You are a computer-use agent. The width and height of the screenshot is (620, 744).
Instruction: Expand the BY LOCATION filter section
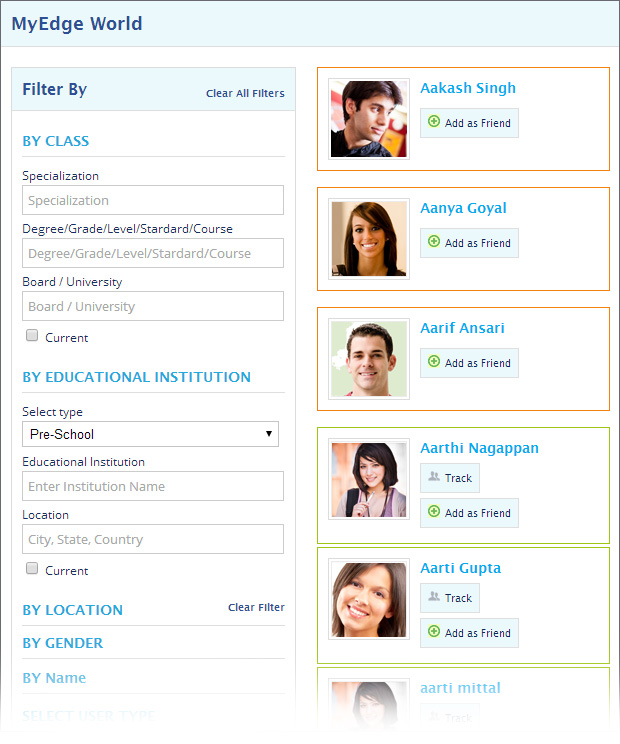pyautogui.click(x=73, y=610)
